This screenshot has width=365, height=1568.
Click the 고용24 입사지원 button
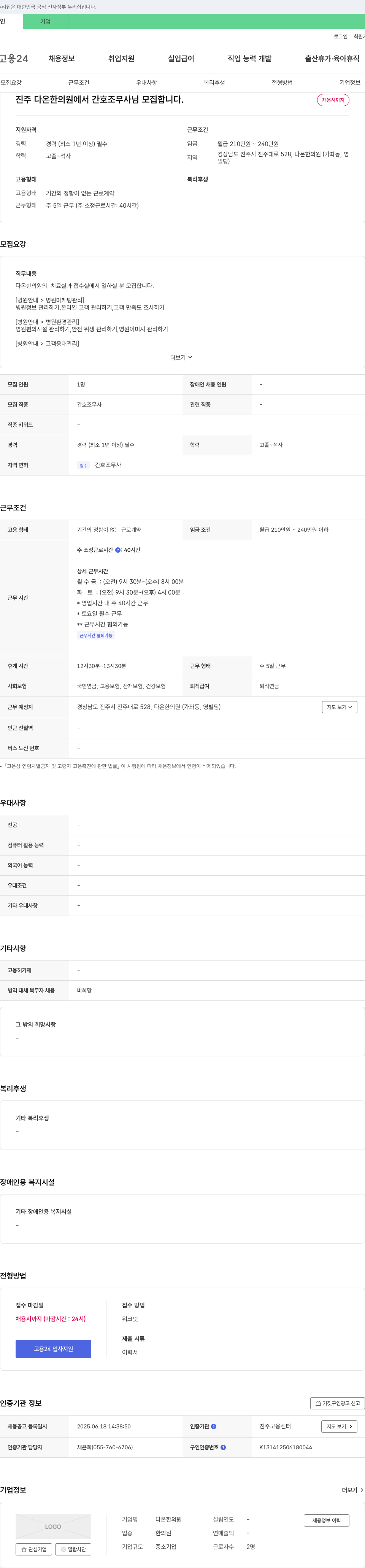pos(54,1349)
